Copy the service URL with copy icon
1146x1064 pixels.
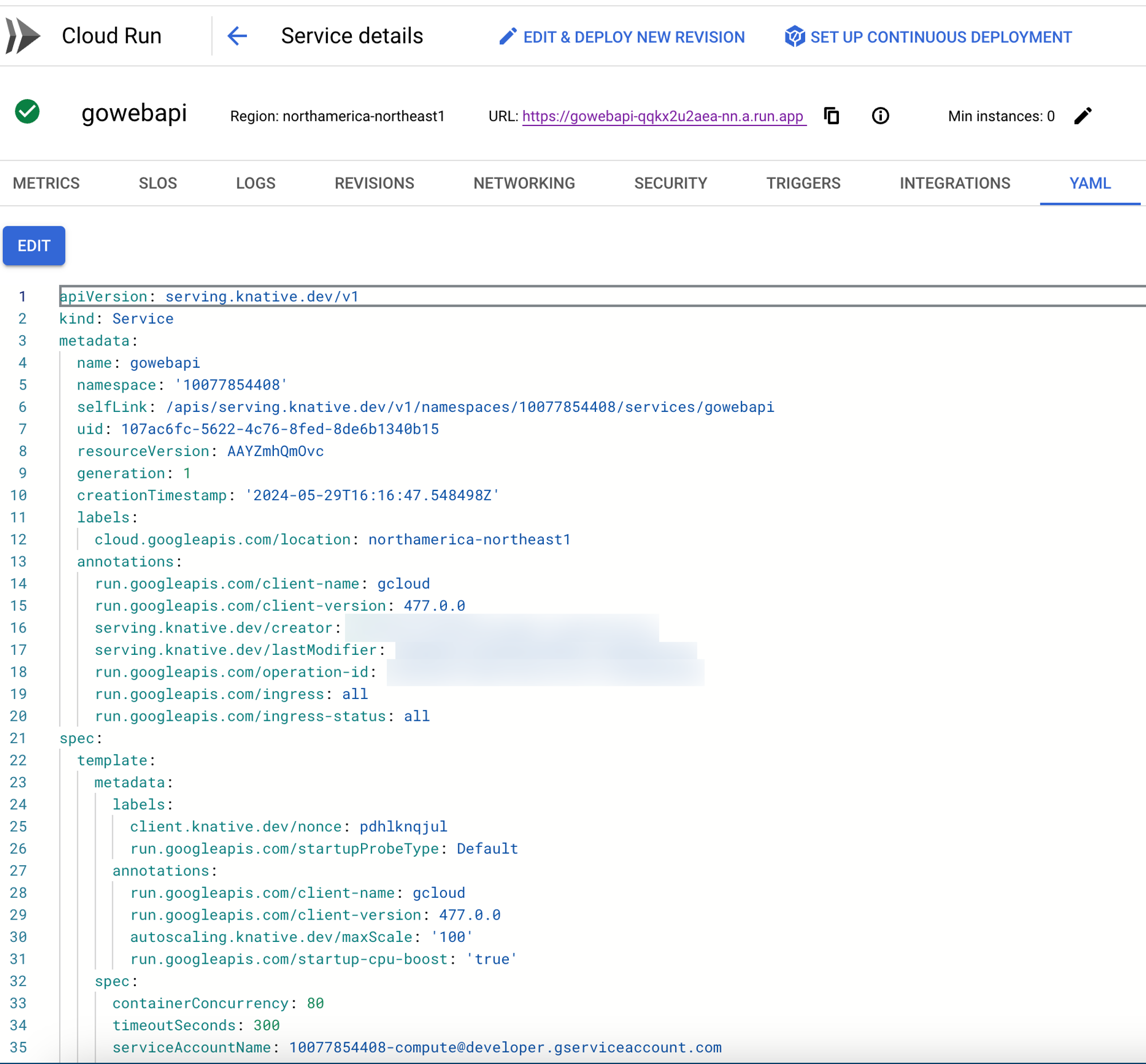[x=831, y=116]
